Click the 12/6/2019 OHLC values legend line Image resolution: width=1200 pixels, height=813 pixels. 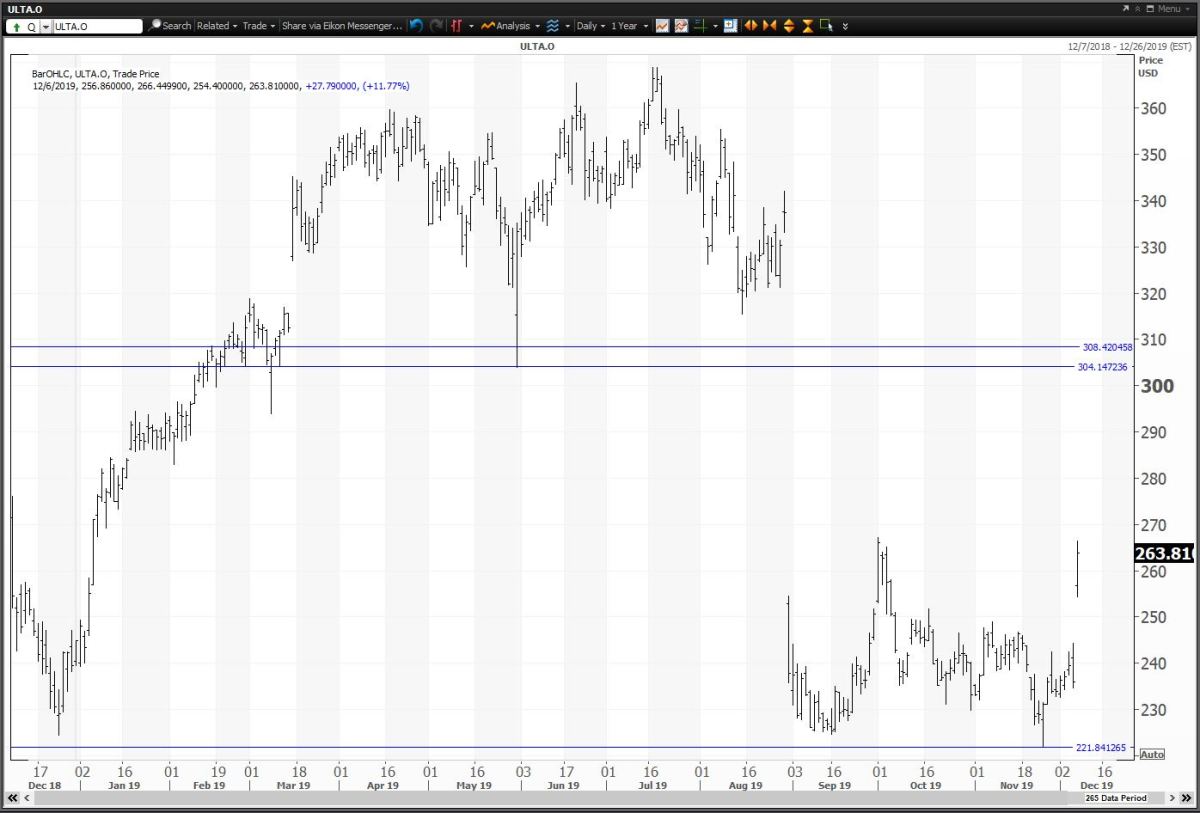click(221, 86)
